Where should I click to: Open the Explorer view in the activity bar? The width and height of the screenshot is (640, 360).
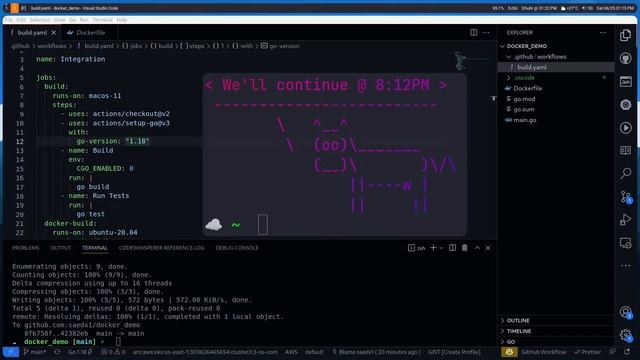[625, 35]
